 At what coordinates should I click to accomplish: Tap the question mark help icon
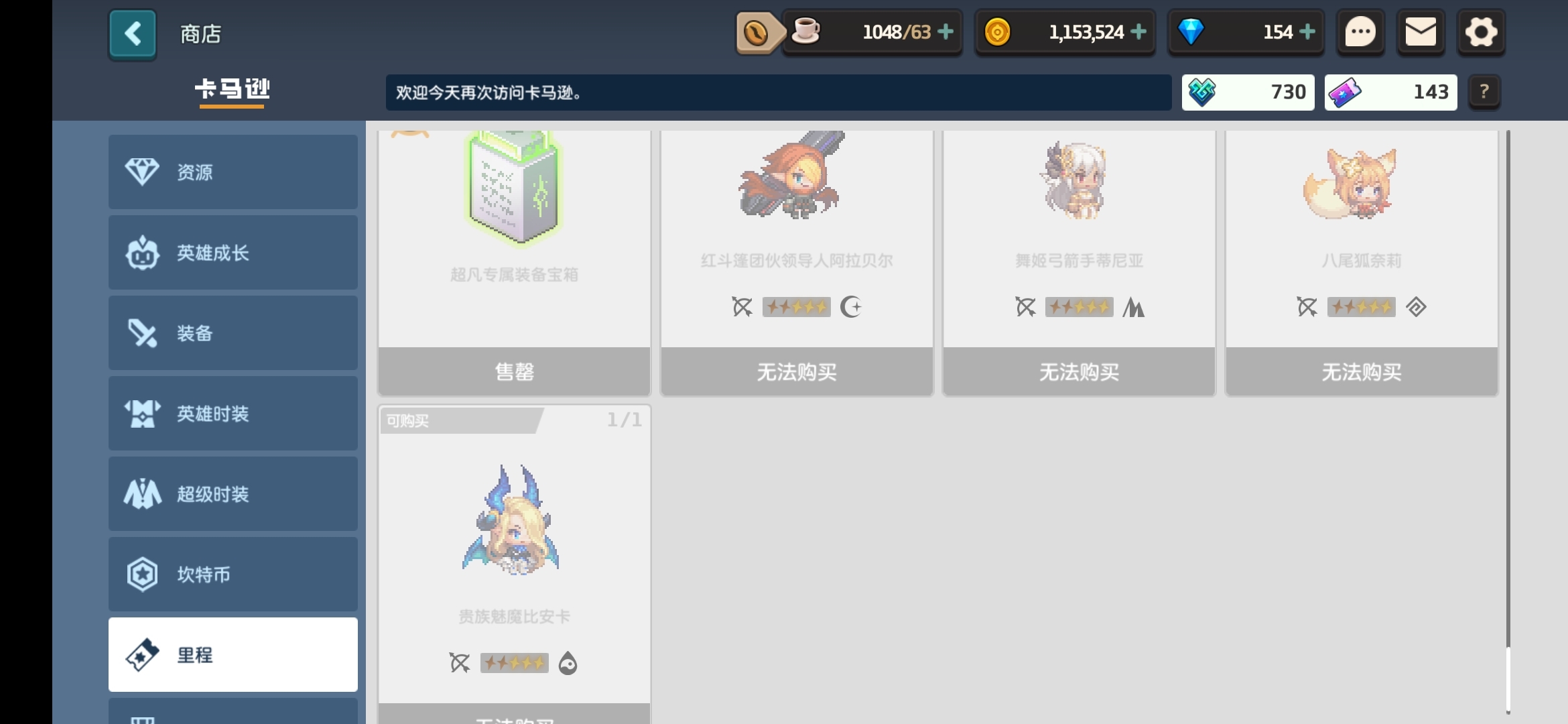[x=1484, y=92]
